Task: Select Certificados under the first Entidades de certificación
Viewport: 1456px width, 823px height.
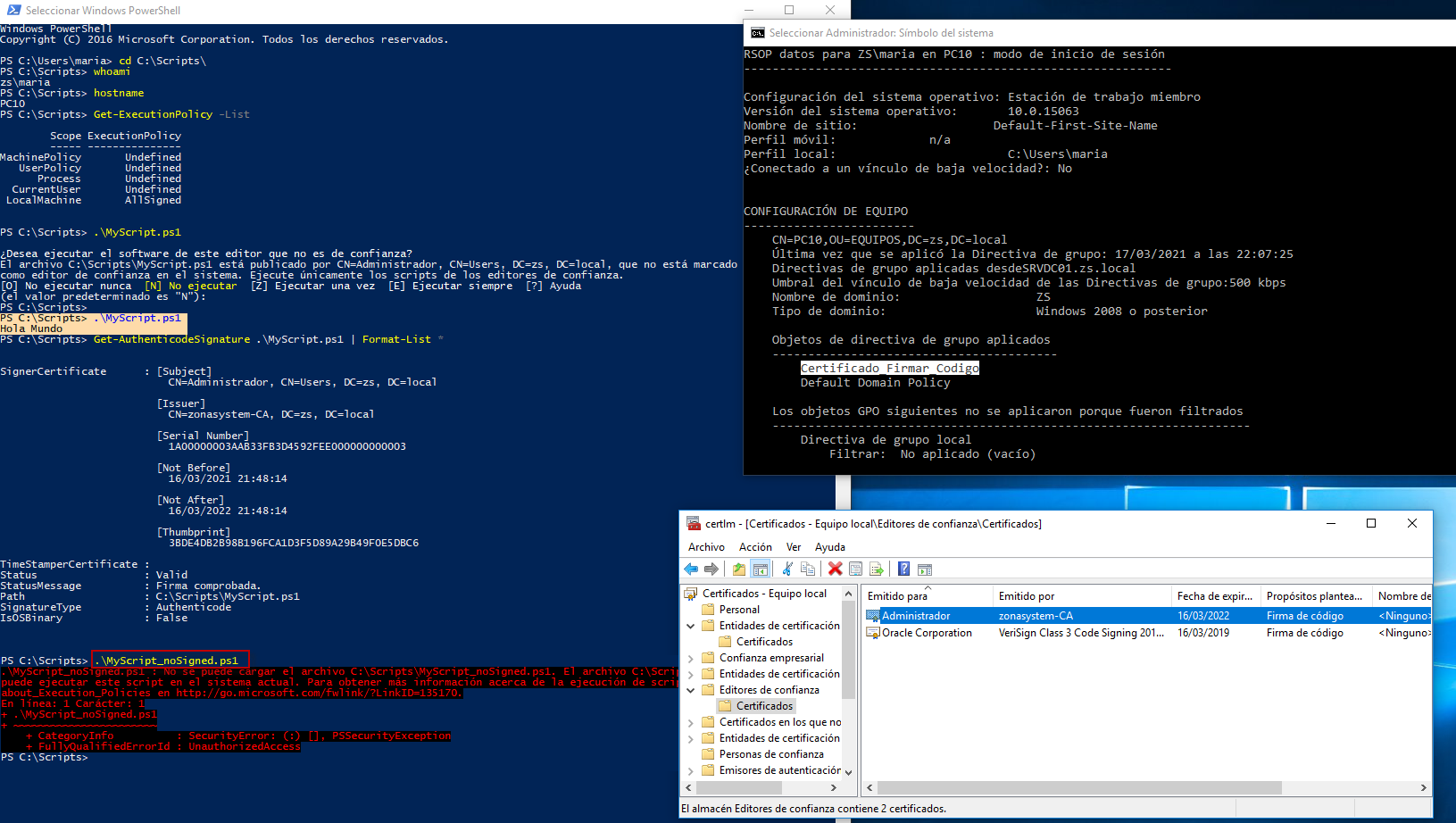Action: pos(764,642)
